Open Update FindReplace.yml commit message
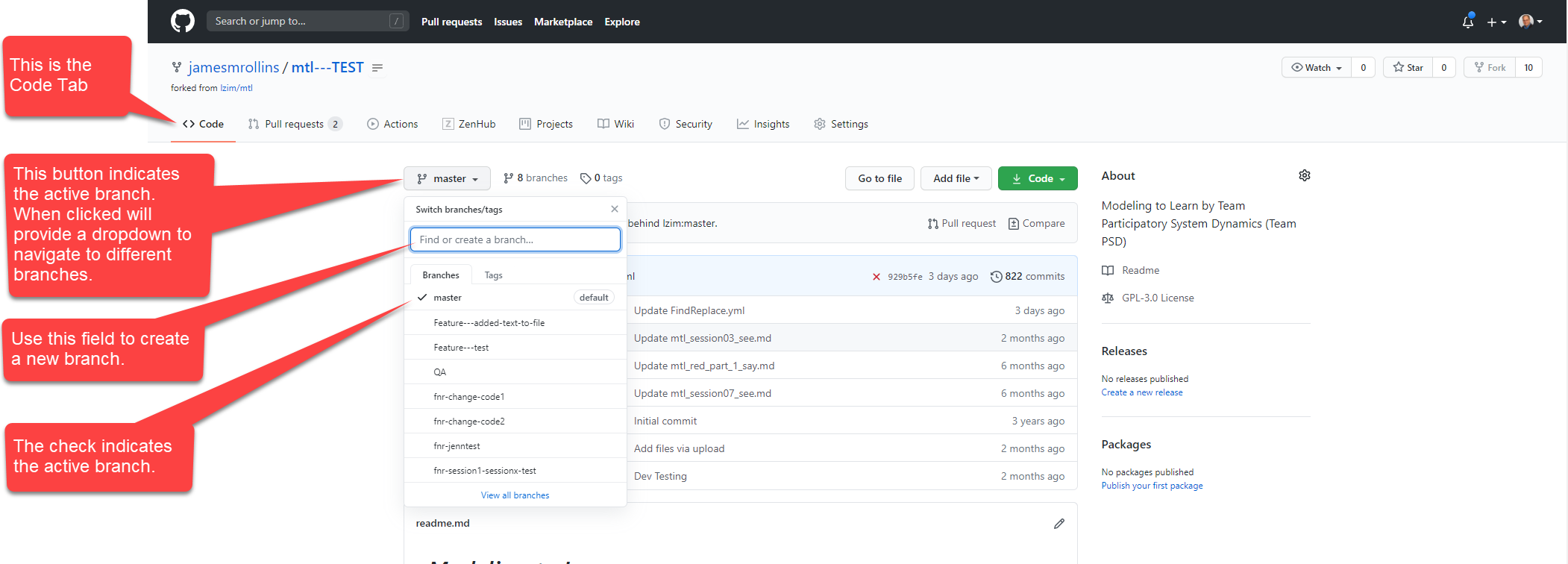The image size is (1568, 564). (689, 310)
